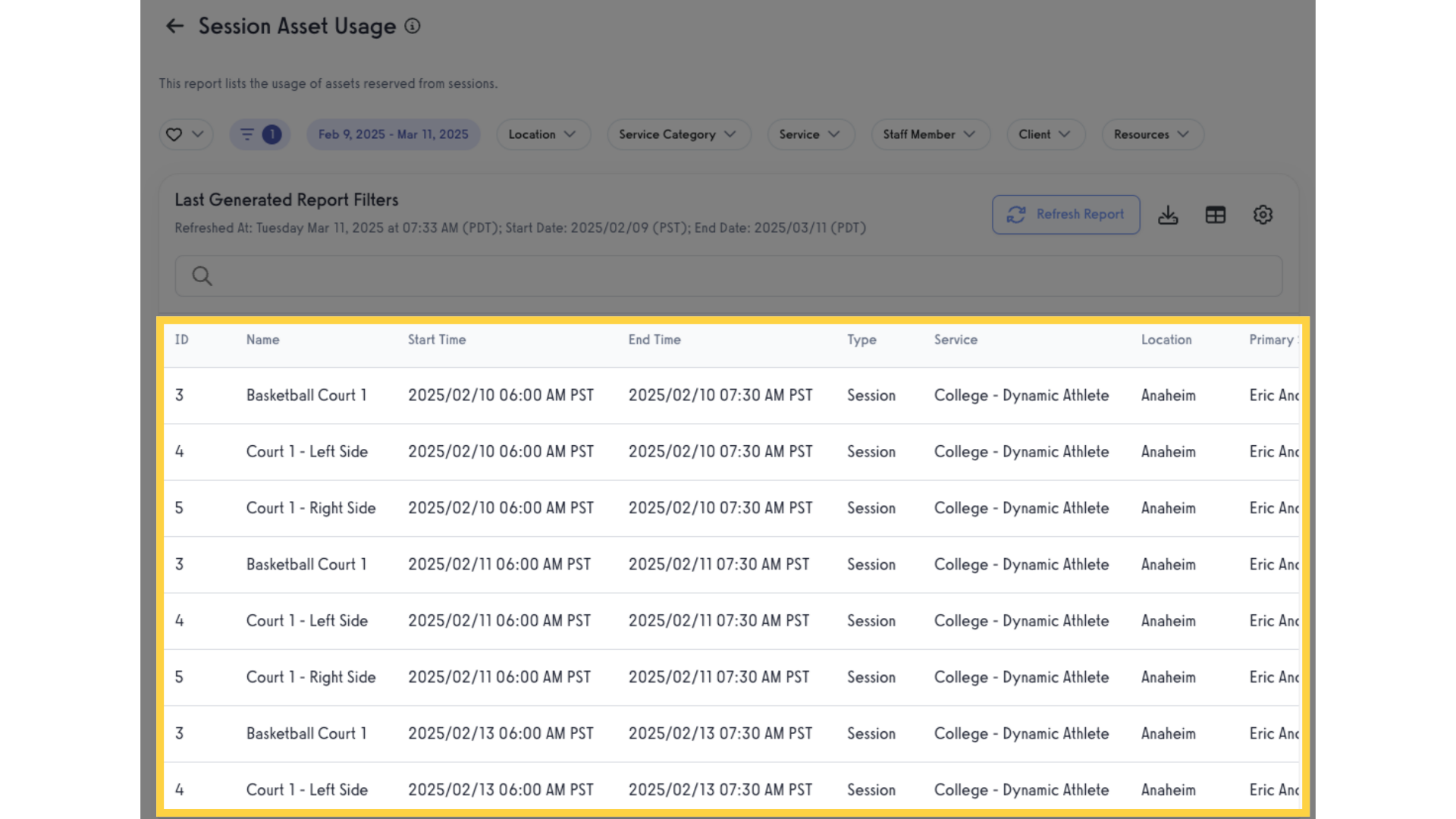Screen dimensions: 1456x819
Task: Open the Client filter dropdown
Action: (x=1044, y=134)
